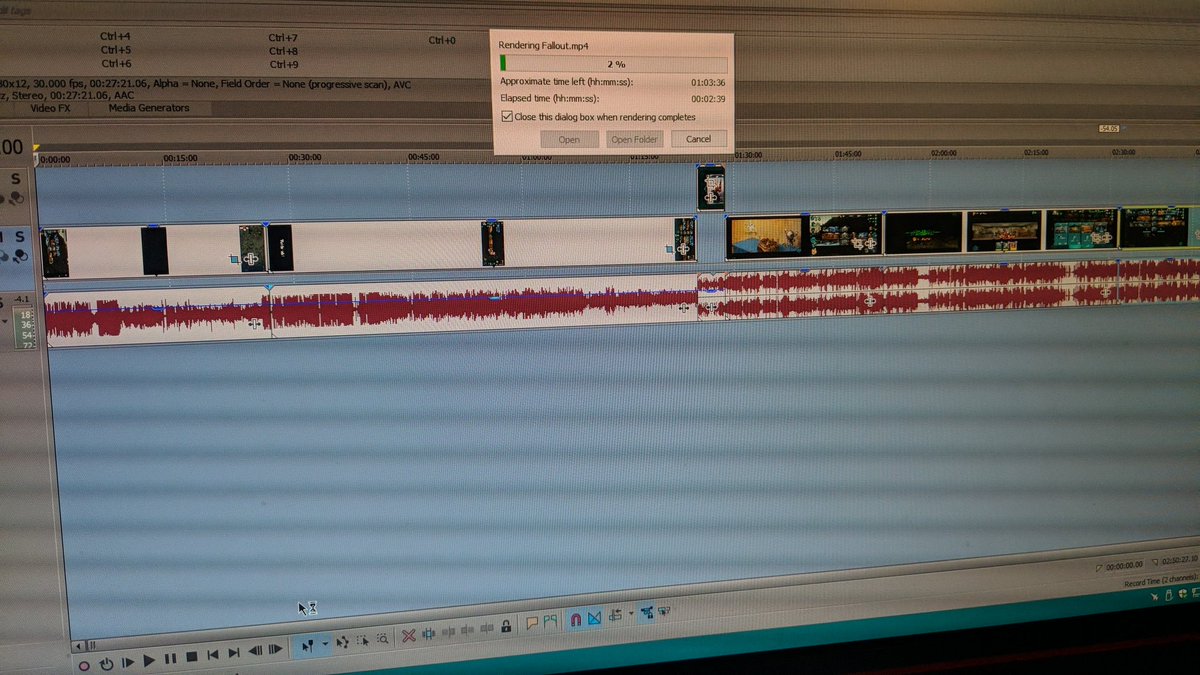Switch to the Video FX tab
Screen dimensions: 1200x675
50,107
